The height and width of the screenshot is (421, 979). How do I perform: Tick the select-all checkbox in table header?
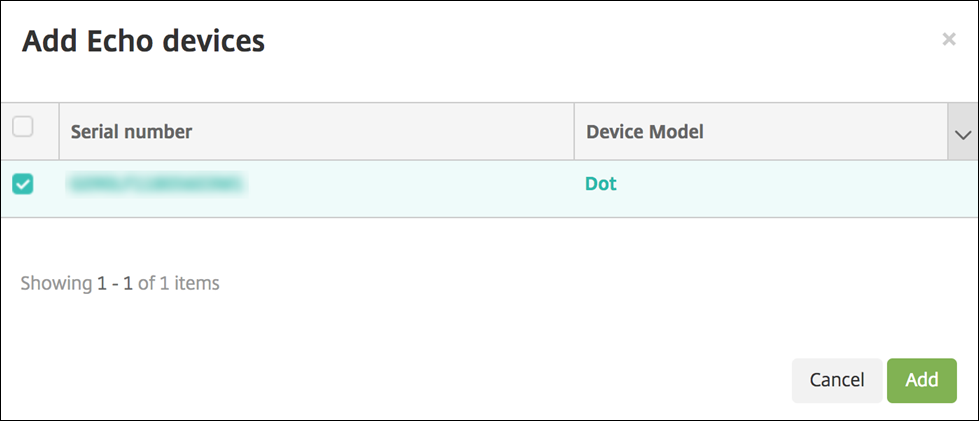point(22,127)
